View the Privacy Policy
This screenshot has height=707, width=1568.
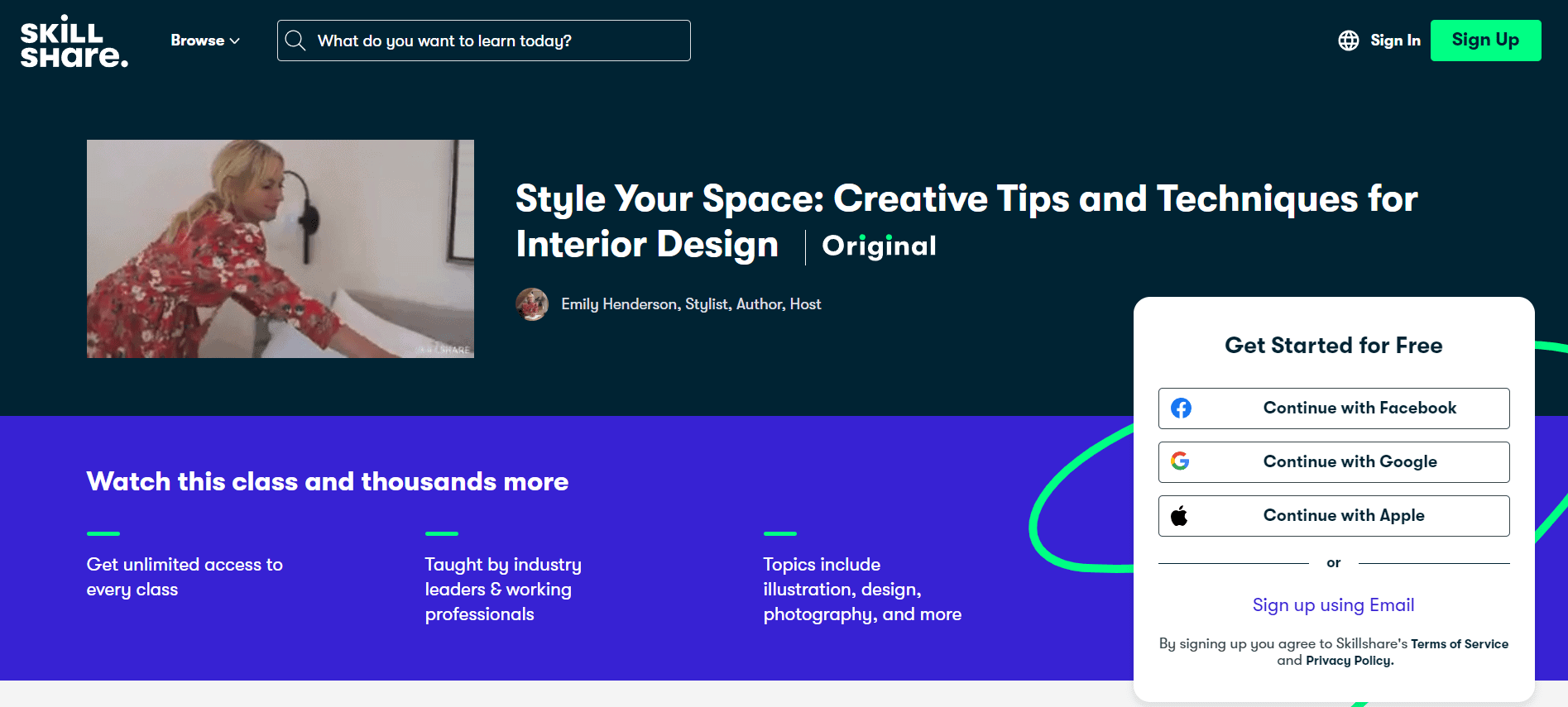point(1348,660)
